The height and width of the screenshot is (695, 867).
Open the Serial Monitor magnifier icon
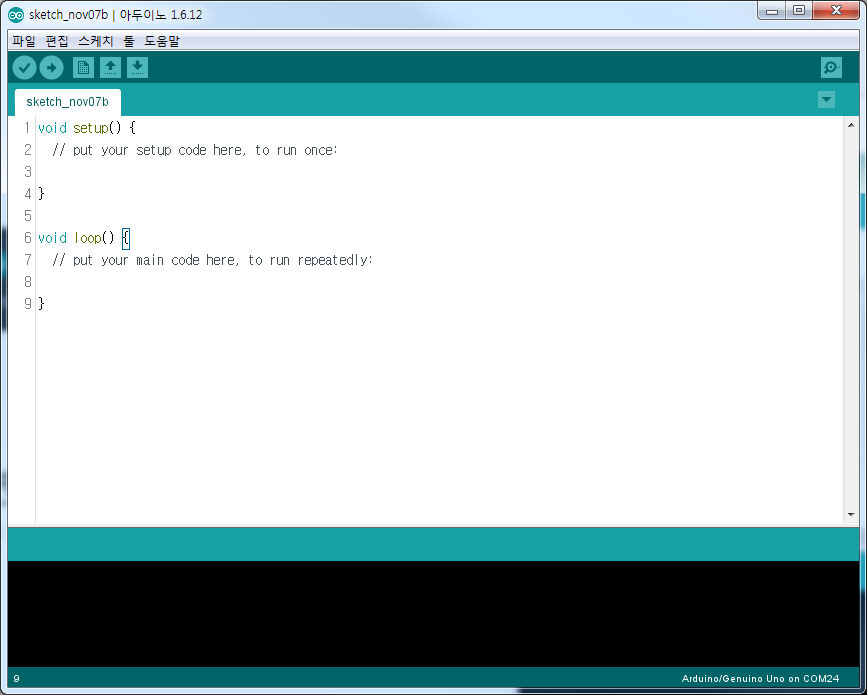point(831,67)
